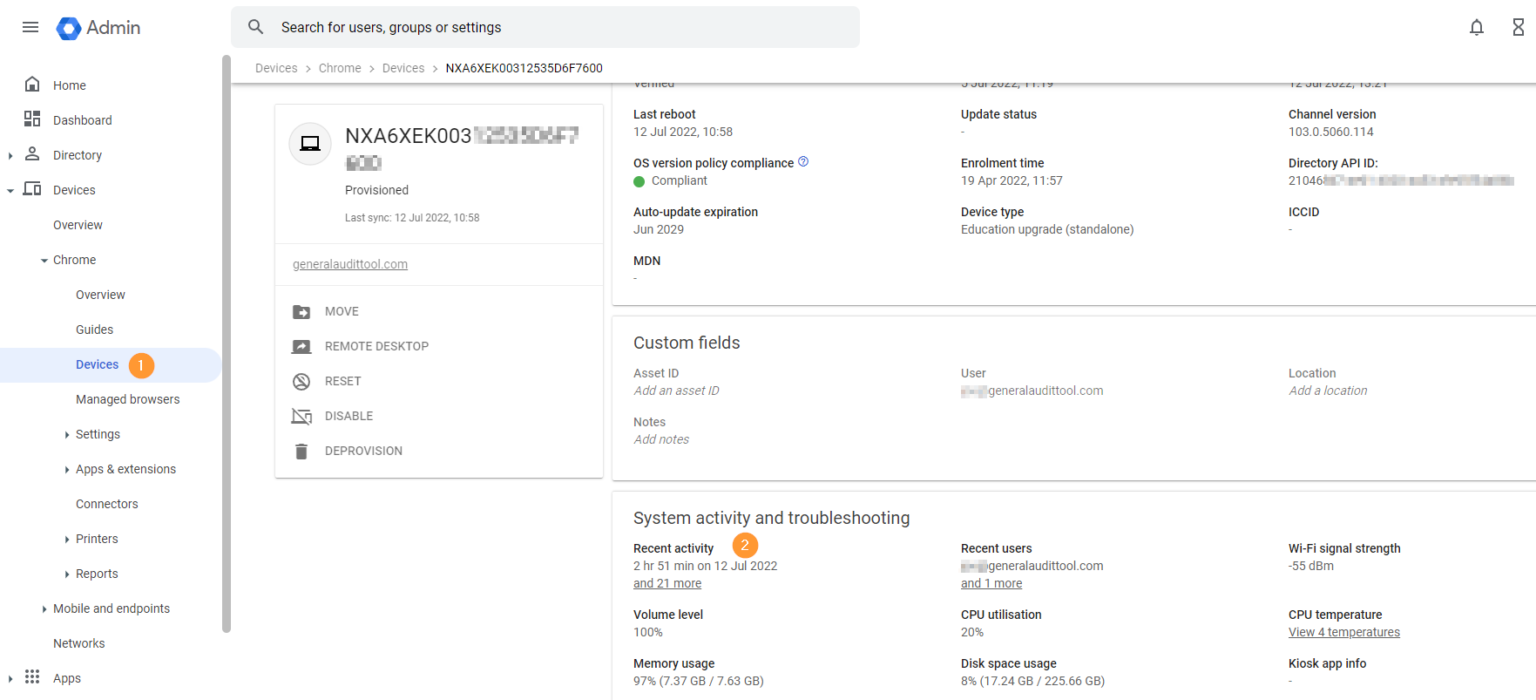Select the Deprovision trash icon
Screen dimensions: 1536x700
tap(302, 450)
